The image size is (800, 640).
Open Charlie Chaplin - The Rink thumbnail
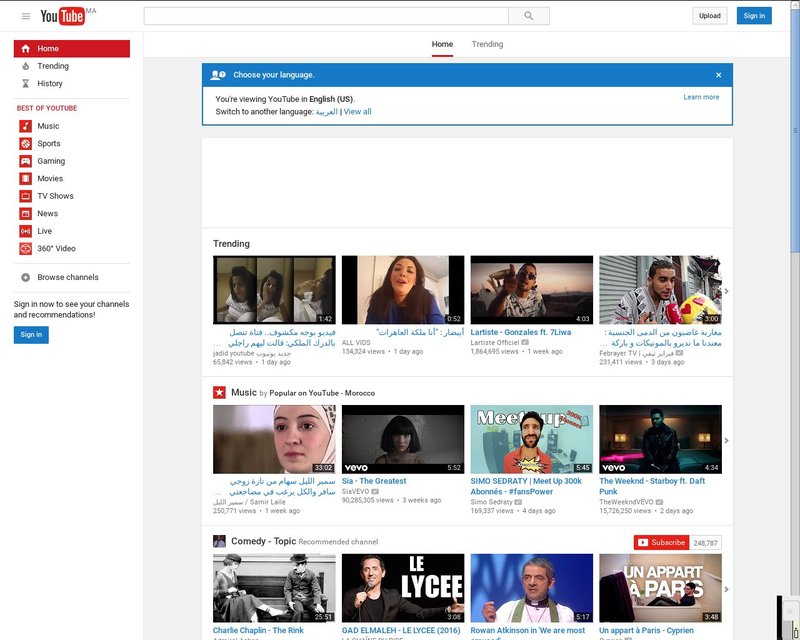[x=274, y=588]
